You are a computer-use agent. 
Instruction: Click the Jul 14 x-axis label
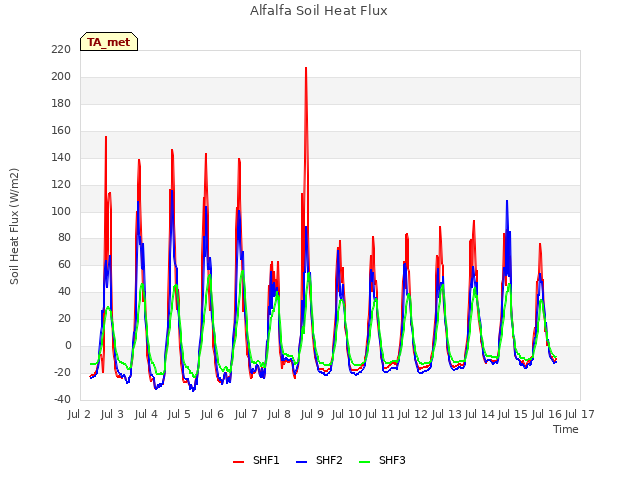coord(480,414)
